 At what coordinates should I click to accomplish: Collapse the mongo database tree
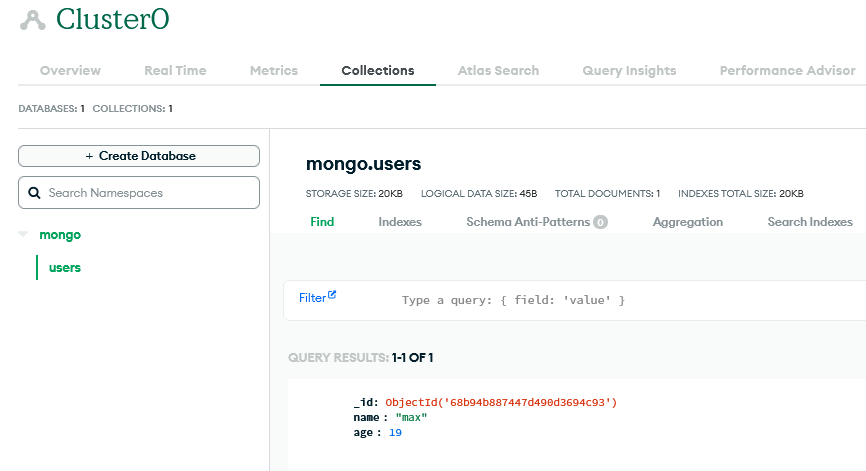[x=23, y=235]
